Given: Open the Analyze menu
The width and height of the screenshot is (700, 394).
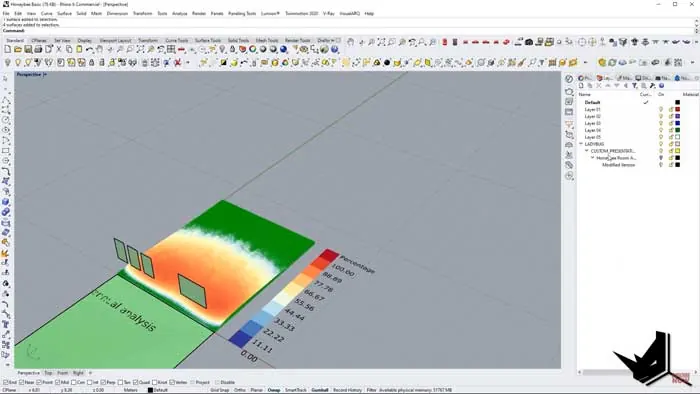Looking at the screenshot, I should click(x=179, y=13).
